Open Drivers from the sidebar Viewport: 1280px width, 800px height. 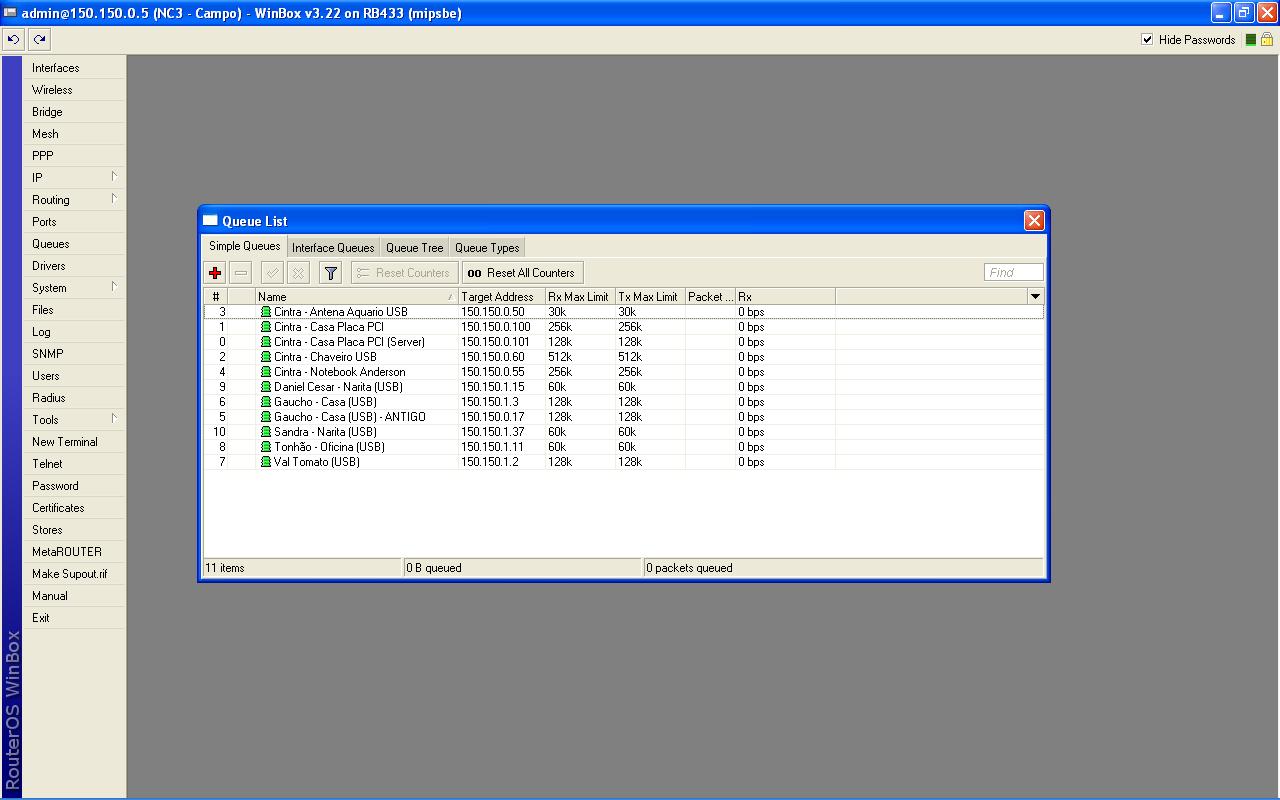pos(75,266)
